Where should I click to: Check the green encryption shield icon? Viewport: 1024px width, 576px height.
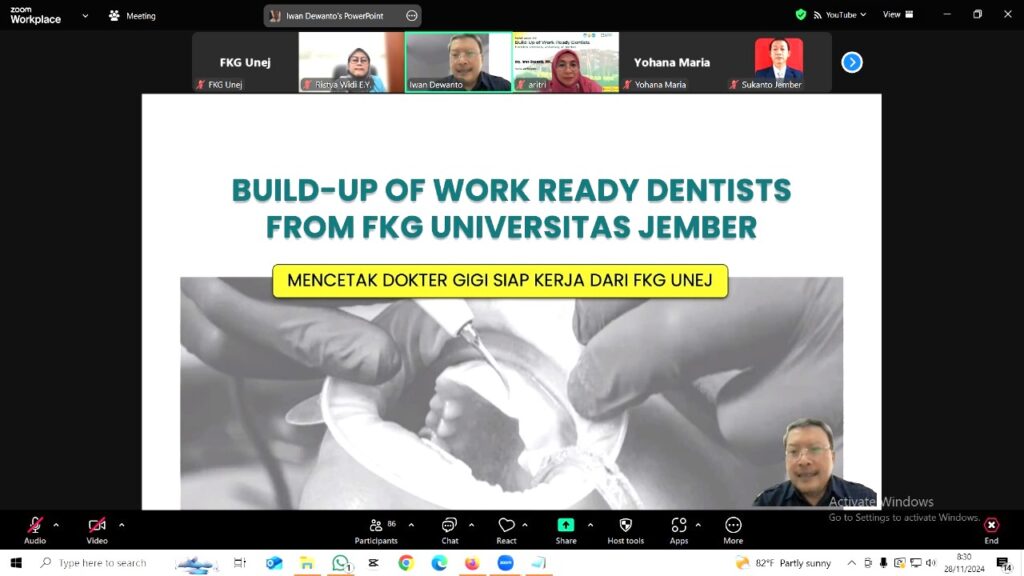coord(801,14)
